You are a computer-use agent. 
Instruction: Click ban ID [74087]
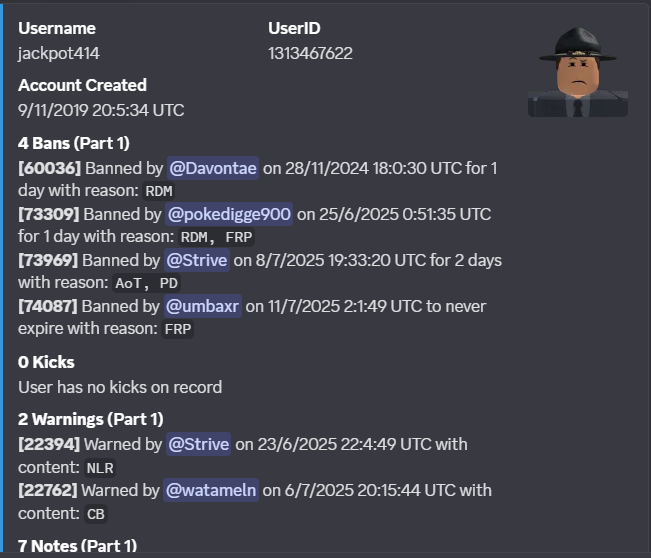[x=48, y=306]
